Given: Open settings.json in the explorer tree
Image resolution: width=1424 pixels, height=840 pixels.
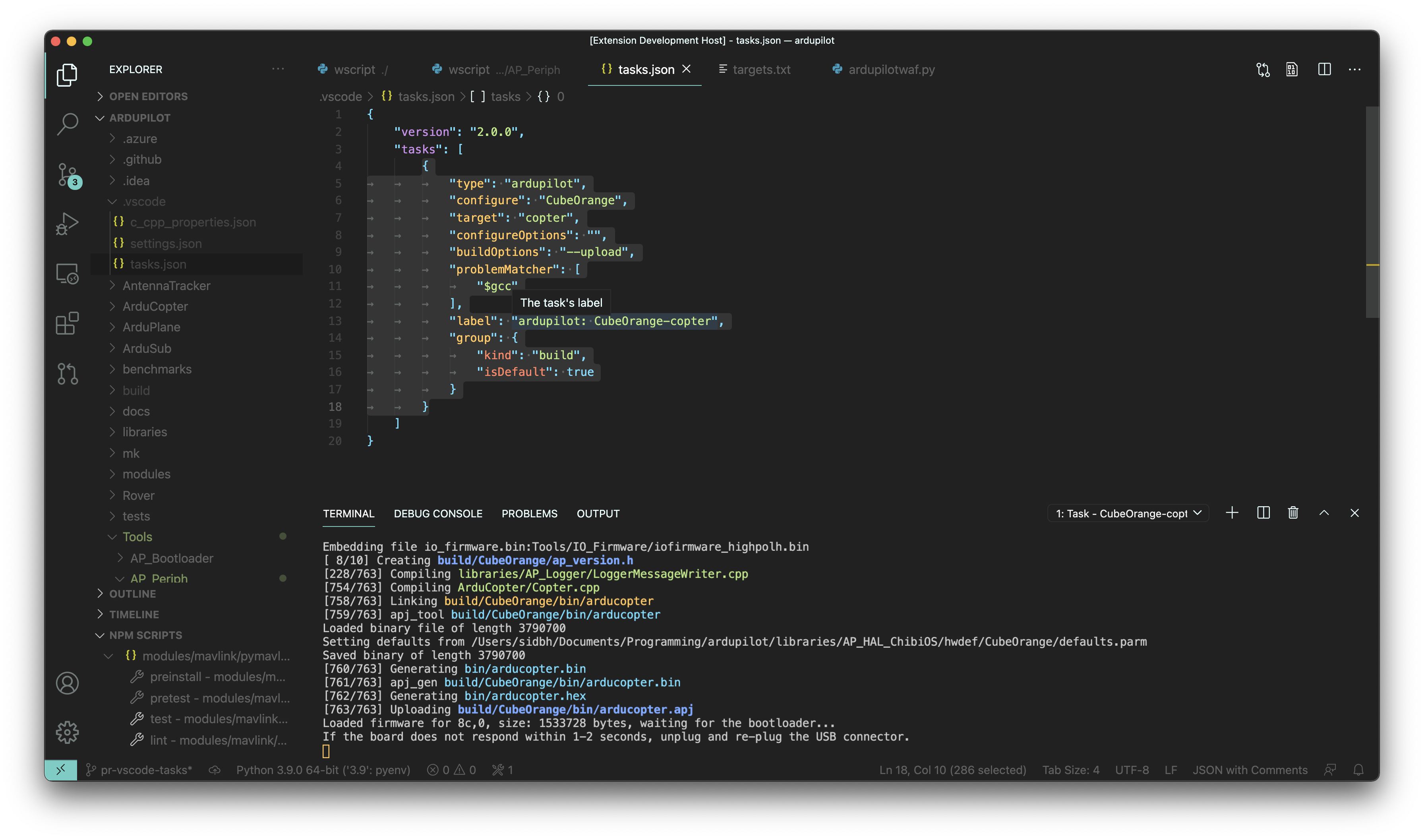Looking at the screenshot, I should tap(165, 244).
